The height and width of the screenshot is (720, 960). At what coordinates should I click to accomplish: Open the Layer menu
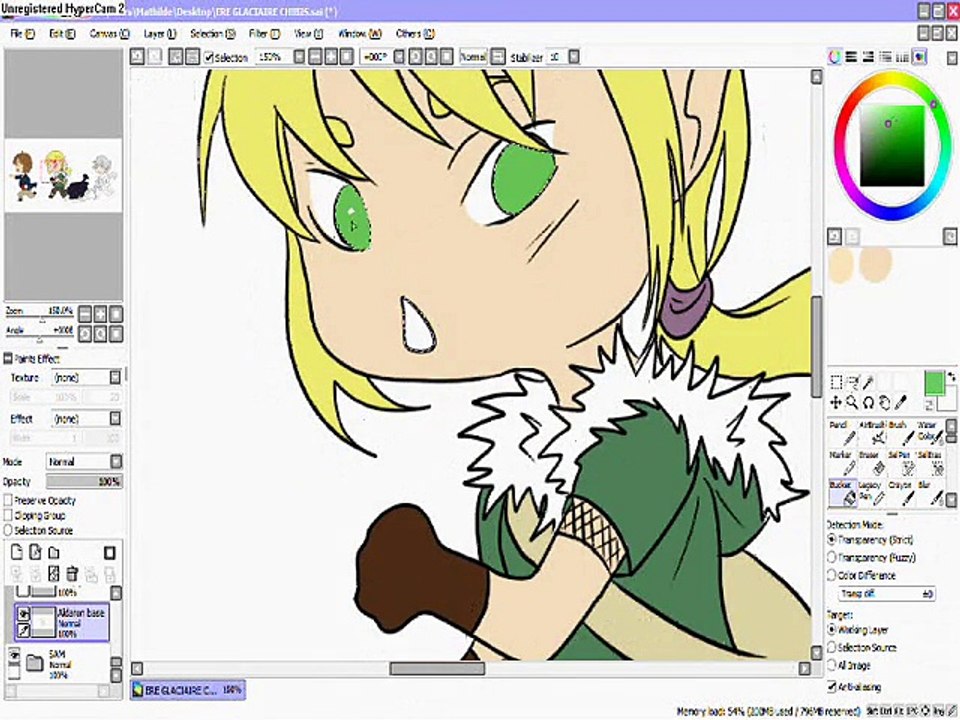tap(160, 34)
